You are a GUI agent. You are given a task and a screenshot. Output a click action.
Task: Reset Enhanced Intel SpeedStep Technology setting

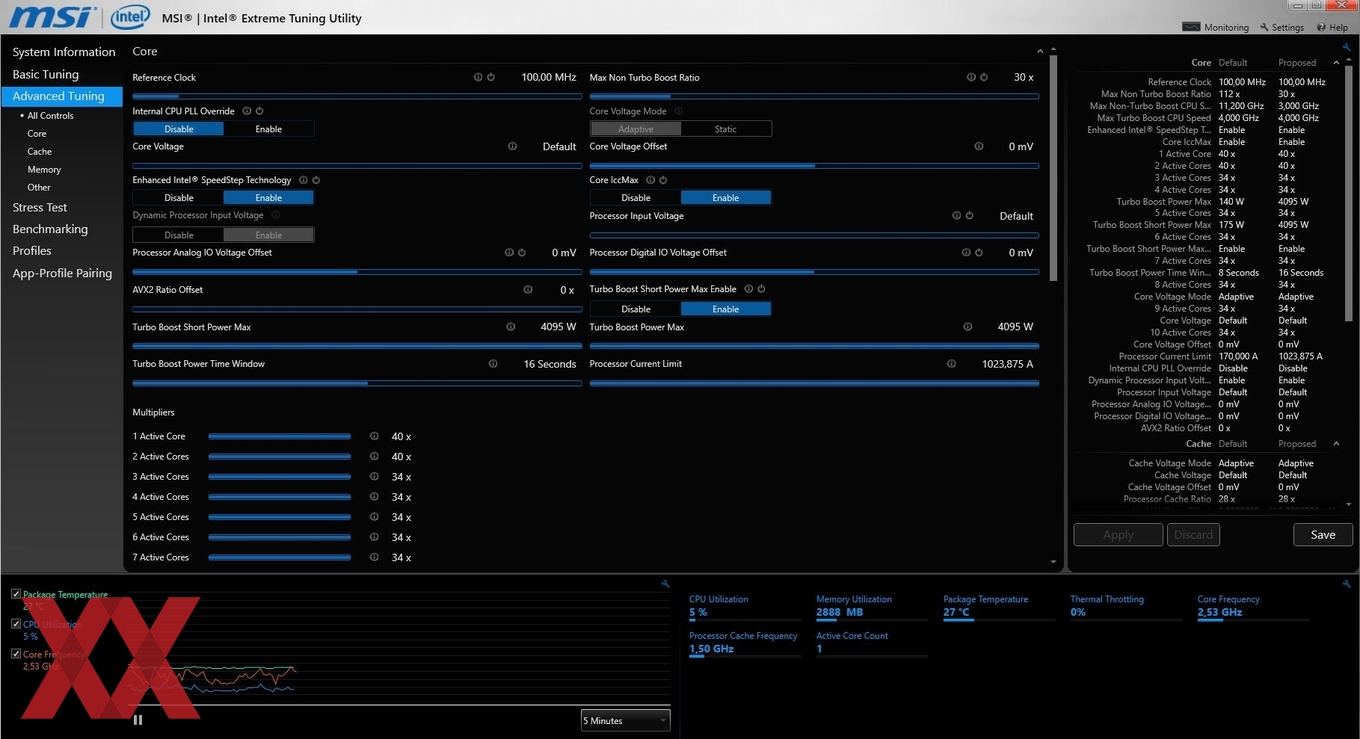(316, 180)
